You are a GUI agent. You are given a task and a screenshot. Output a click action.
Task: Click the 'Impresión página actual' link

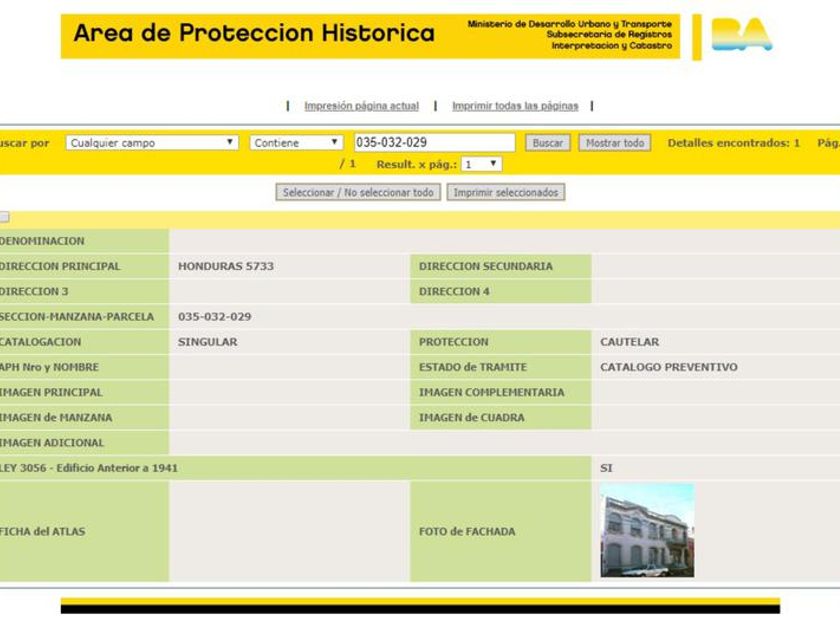click(361, 106)
